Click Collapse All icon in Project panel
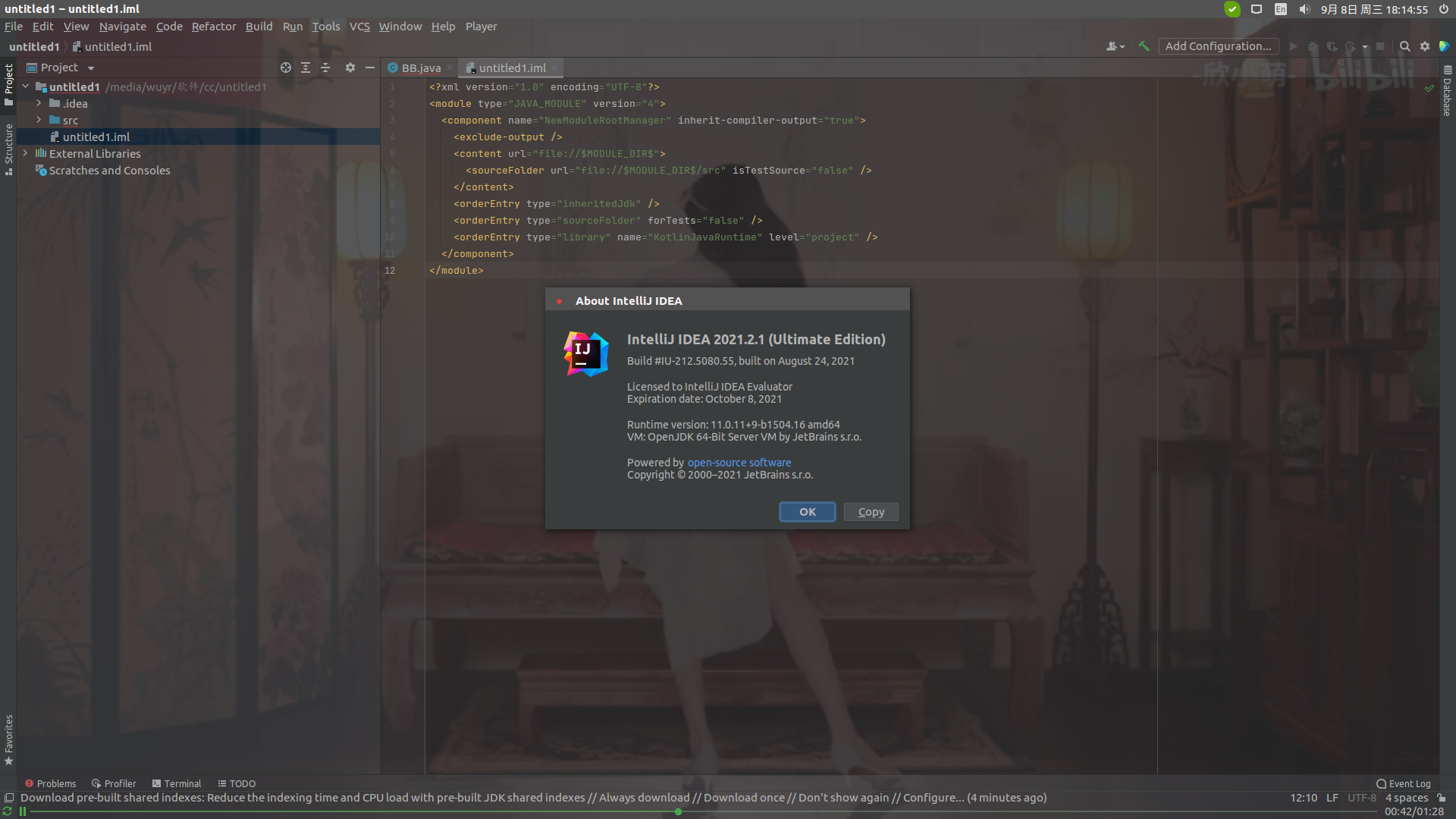The width and height of the screenshot is (1456, 819). 325,67
